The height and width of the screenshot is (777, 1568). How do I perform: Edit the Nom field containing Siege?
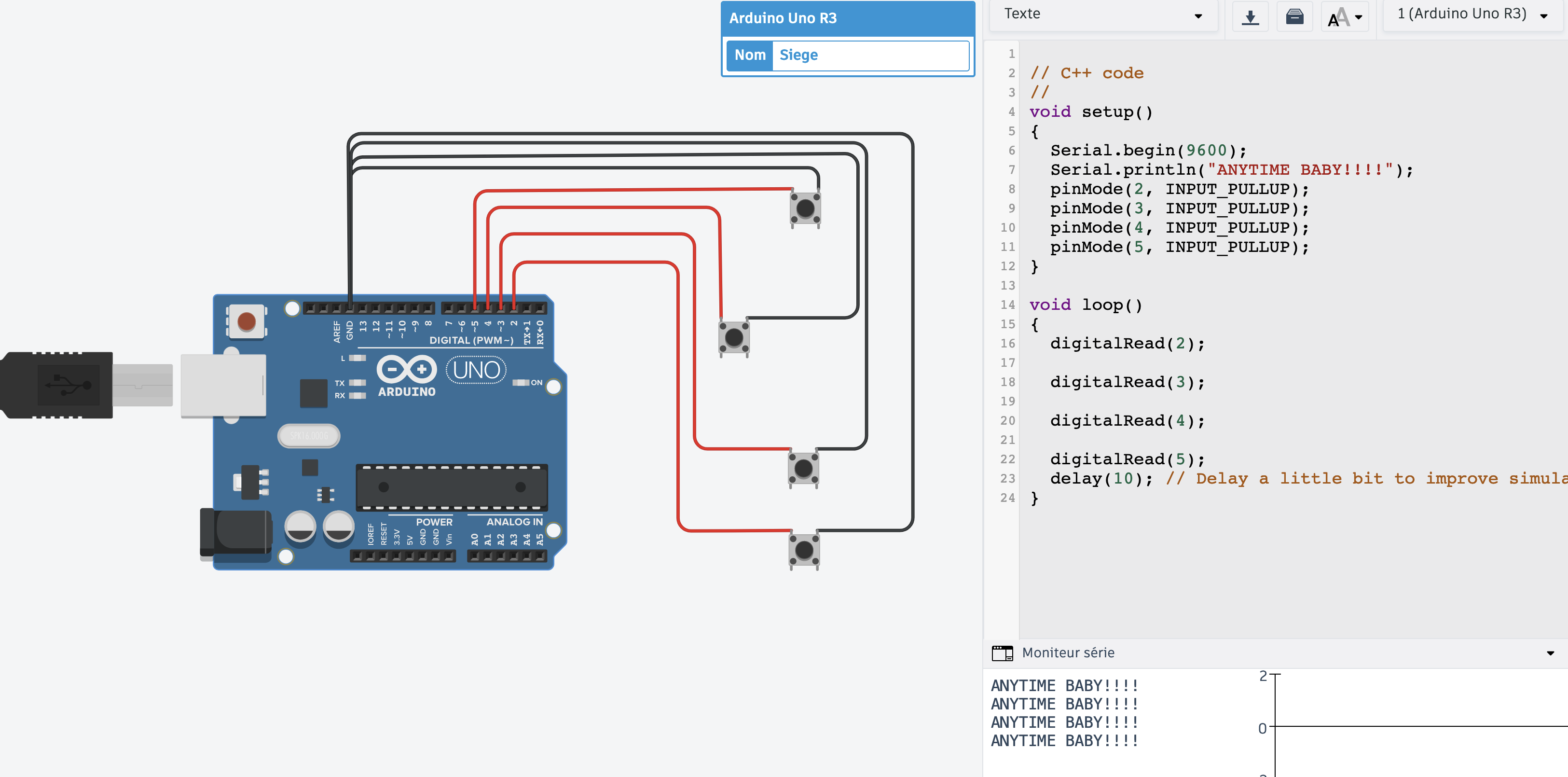[x=870, y=55]
